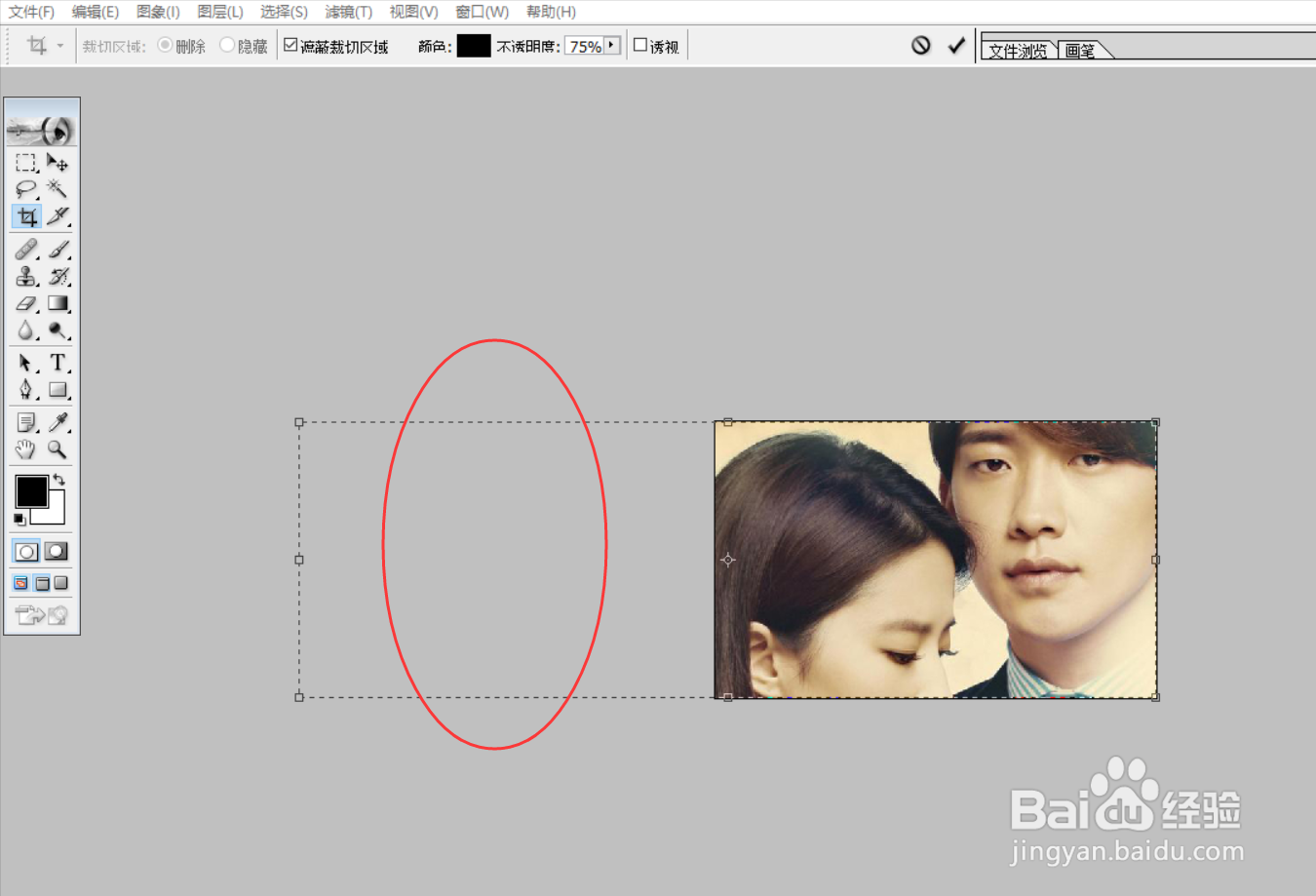Viewport: 1316px width, 896px height.
Task: Select the Rectangular Marquee tool
Action: pyautogui.click(x=26, y=163)
